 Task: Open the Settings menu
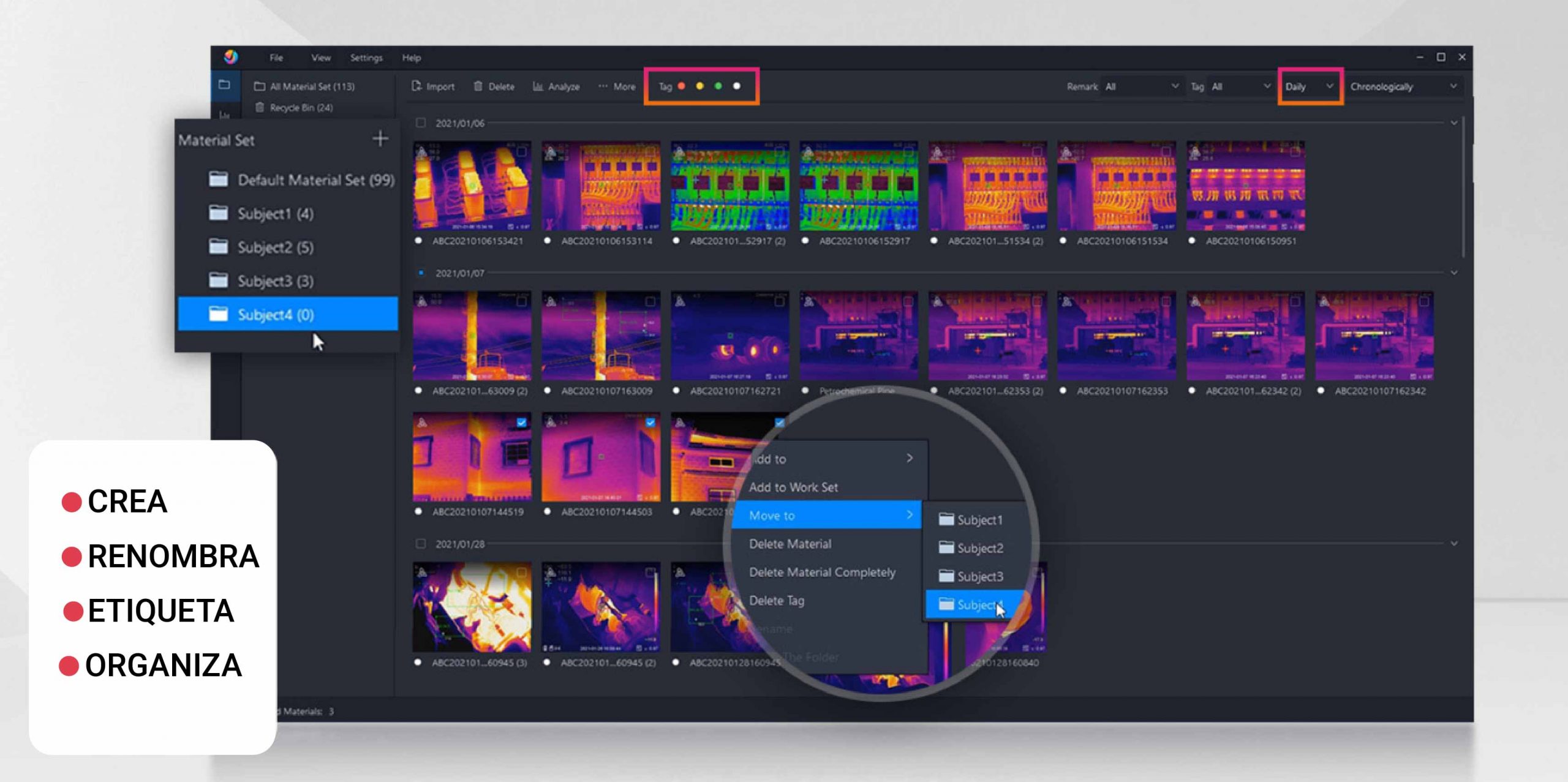(366, 57)
